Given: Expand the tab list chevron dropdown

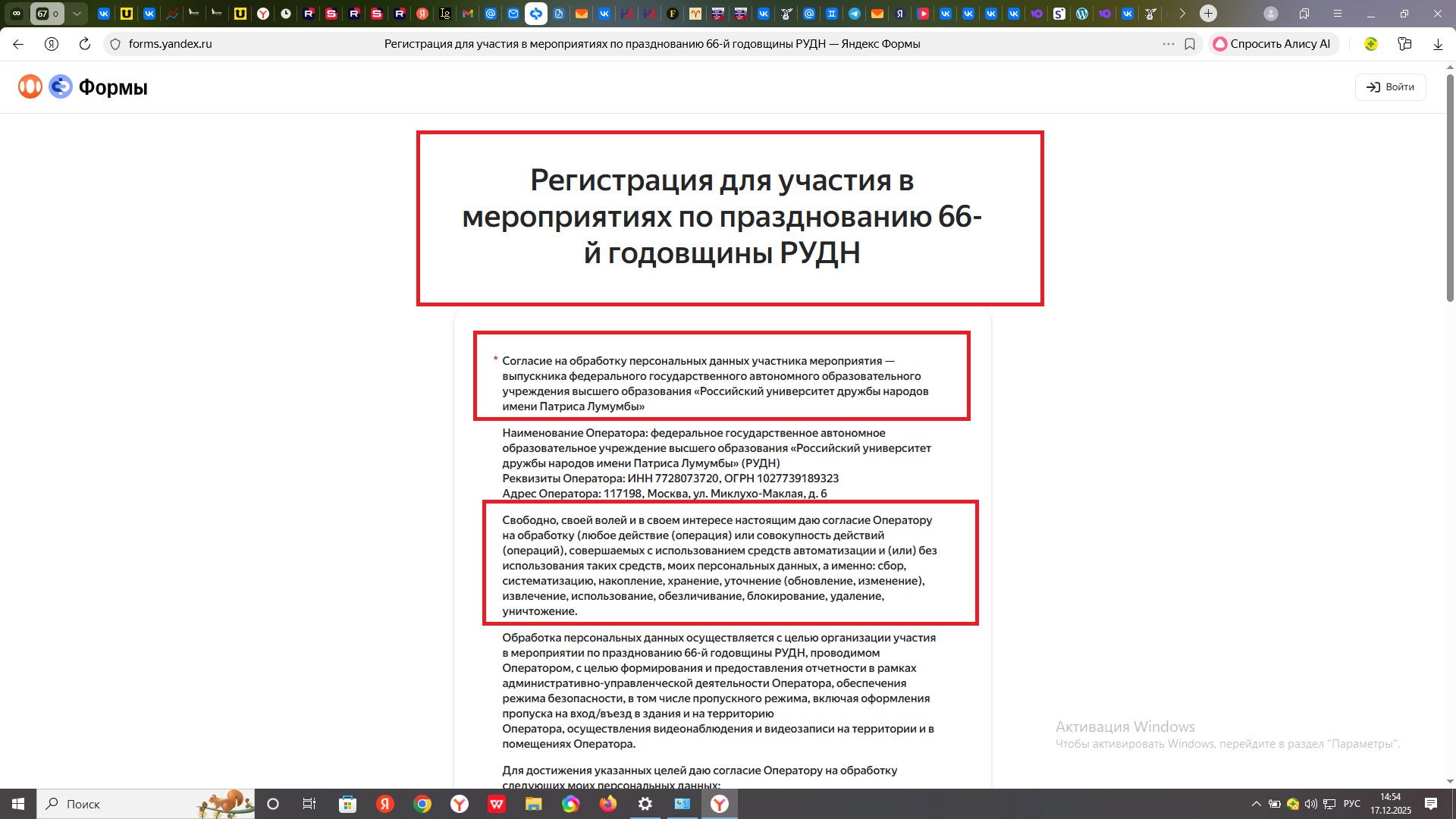Looking at the screenshot, I should pyautogui.click(x=77, y=14).
